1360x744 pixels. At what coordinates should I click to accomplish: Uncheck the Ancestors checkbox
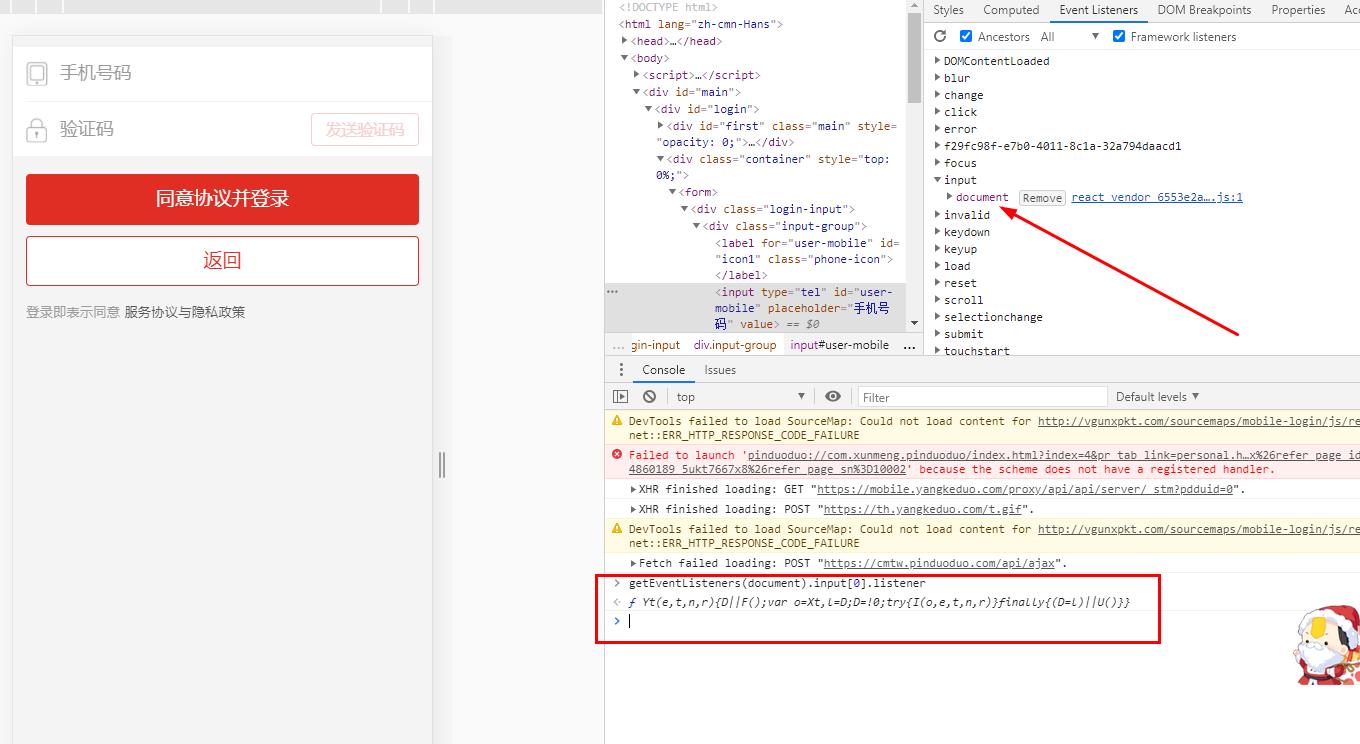pos(965,36)
